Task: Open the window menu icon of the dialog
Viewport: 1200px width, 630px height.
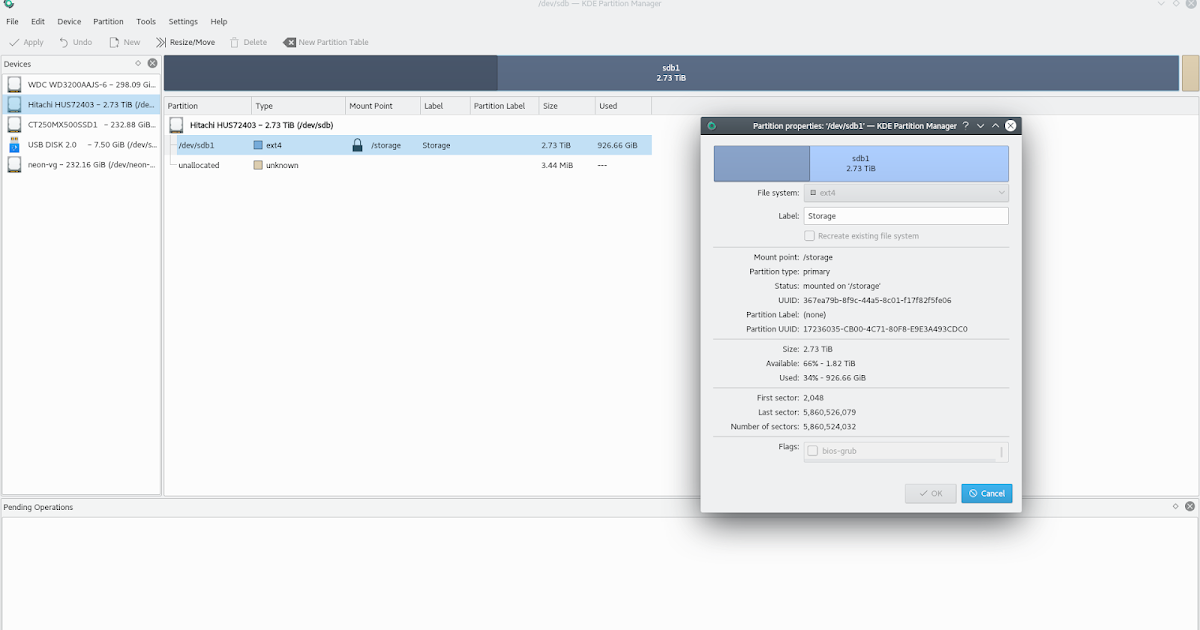Action: 712,125
